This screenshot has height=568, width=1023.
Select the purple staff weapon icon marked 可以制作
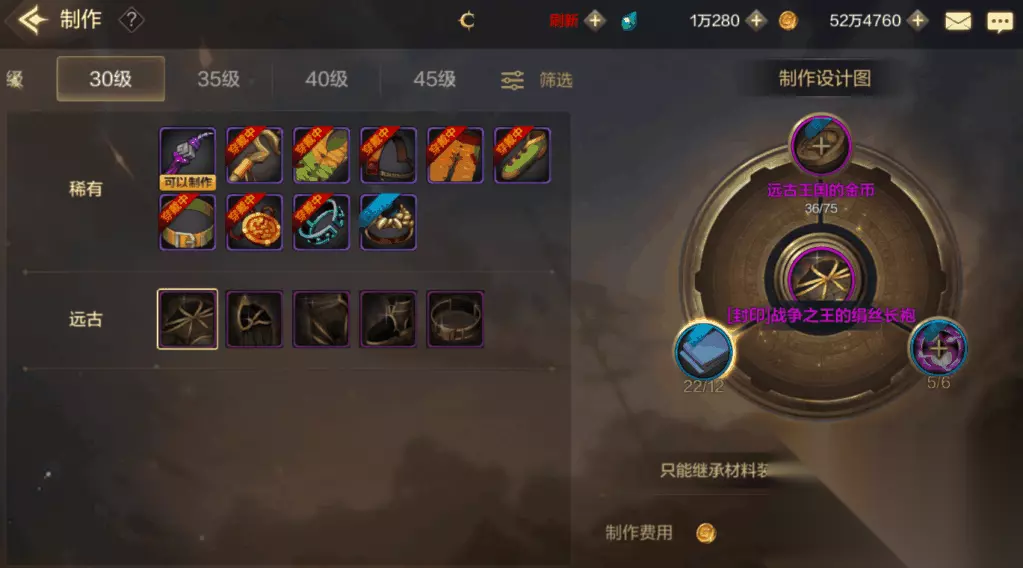[x=188, y=157]
